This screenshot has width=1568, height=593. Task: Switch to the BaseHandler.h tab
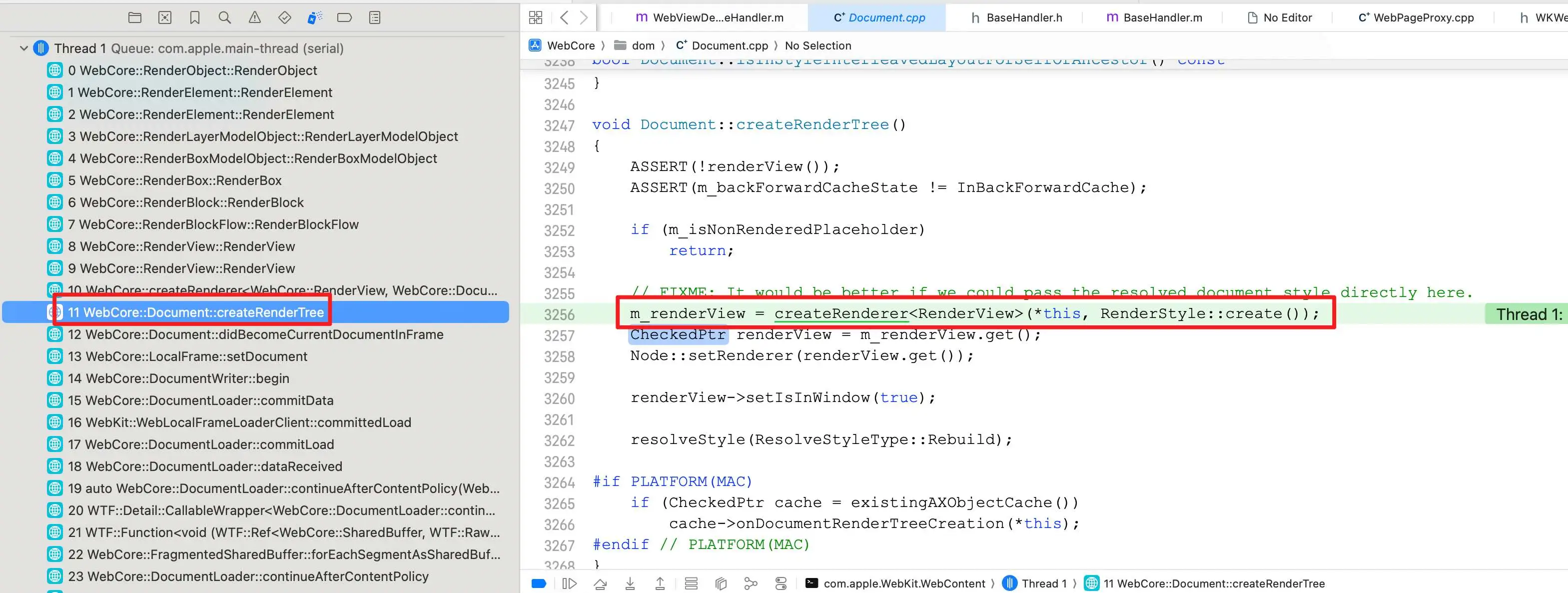1024,17
